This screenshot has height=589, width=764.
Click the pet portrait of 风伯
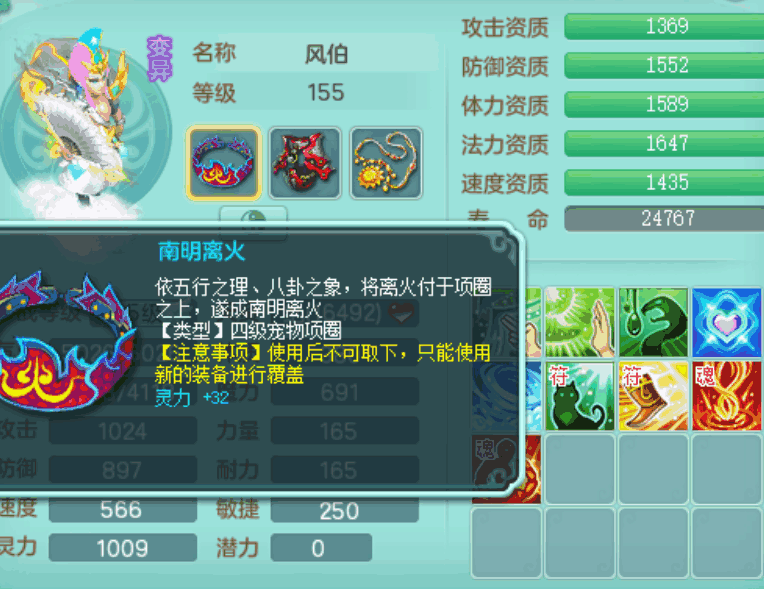(x=78, y=122)
